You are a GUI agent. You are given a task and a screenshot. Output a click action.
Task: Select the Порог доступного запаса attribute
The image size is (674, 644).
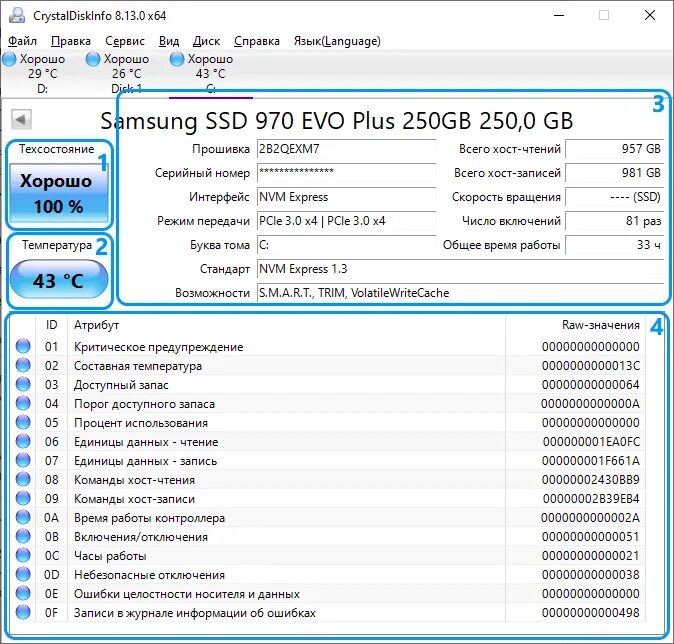144,404
